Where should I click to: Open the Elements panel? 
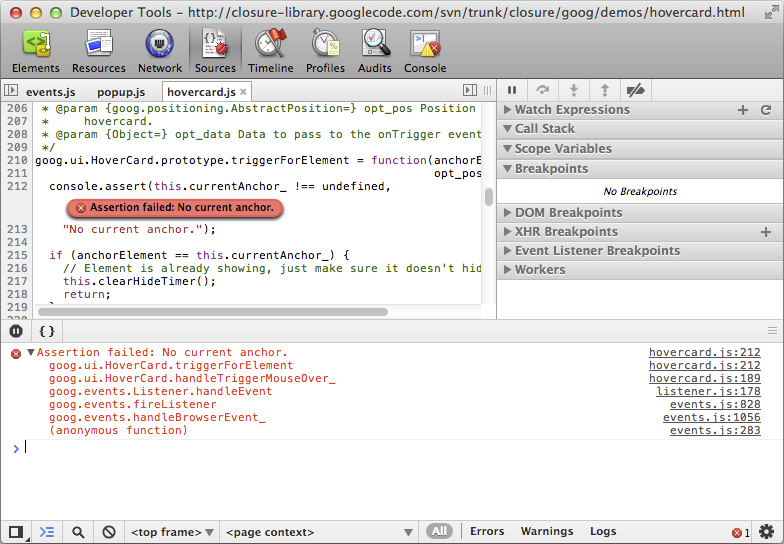pyautogui.click(x=36, y=50)
